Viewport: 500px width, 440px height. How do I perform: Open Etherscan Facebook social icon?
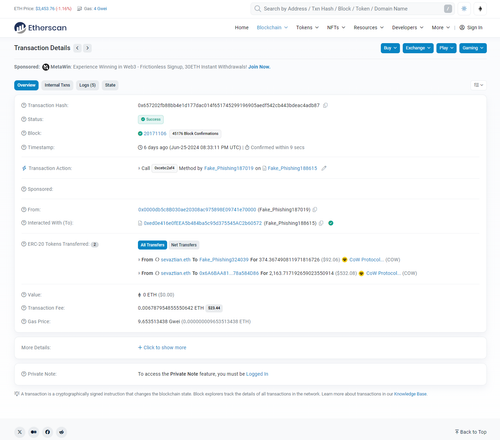[x=48, y=432]
